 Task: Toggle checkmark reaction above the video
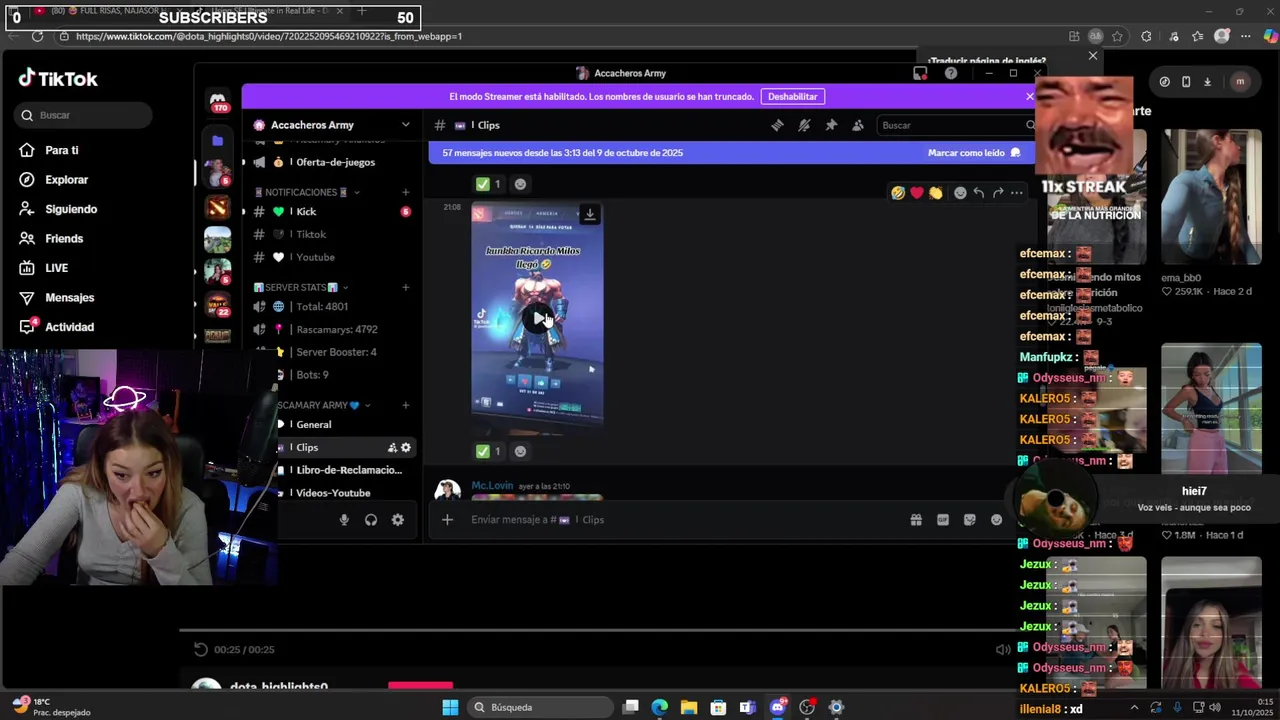pos(489,184)
